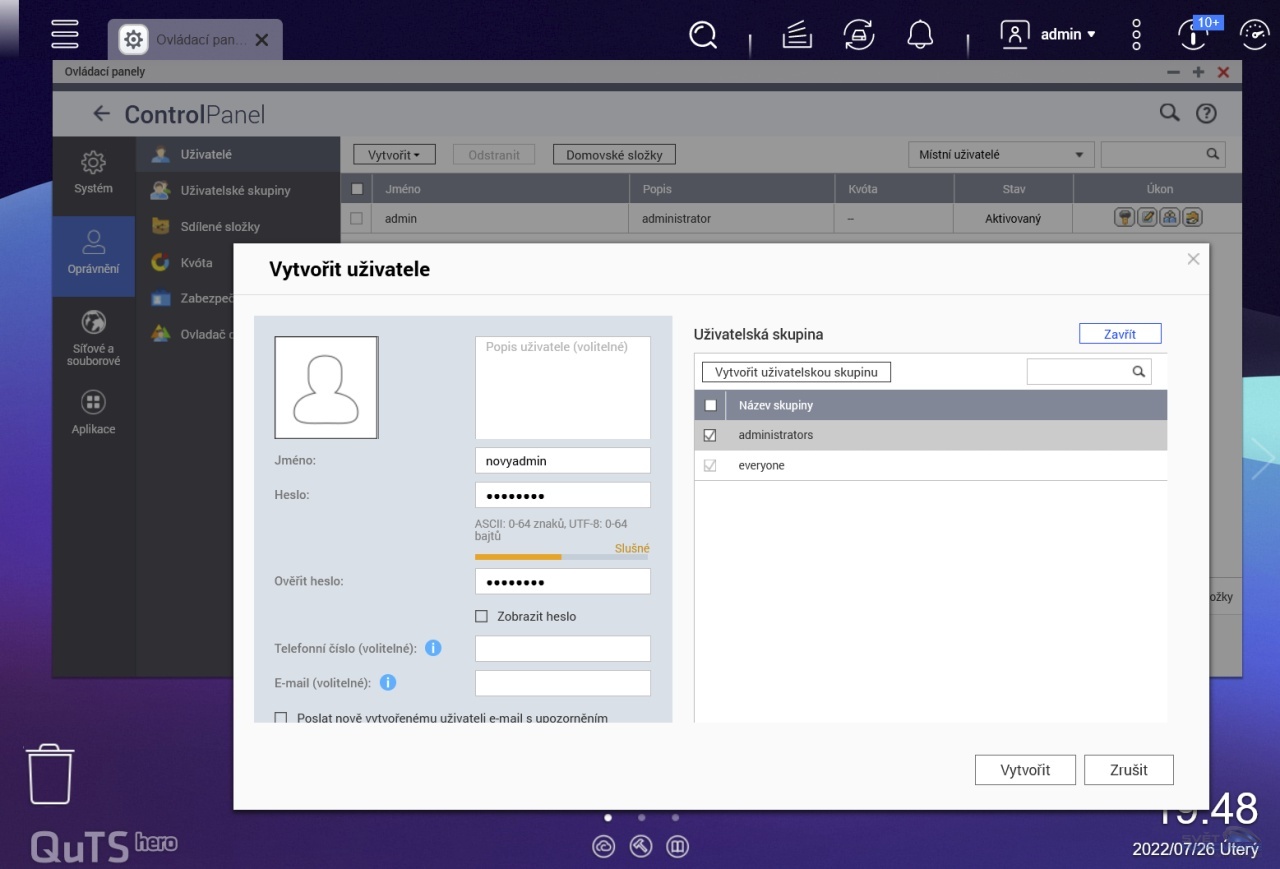Open the notification bell in the top bar

920,33
